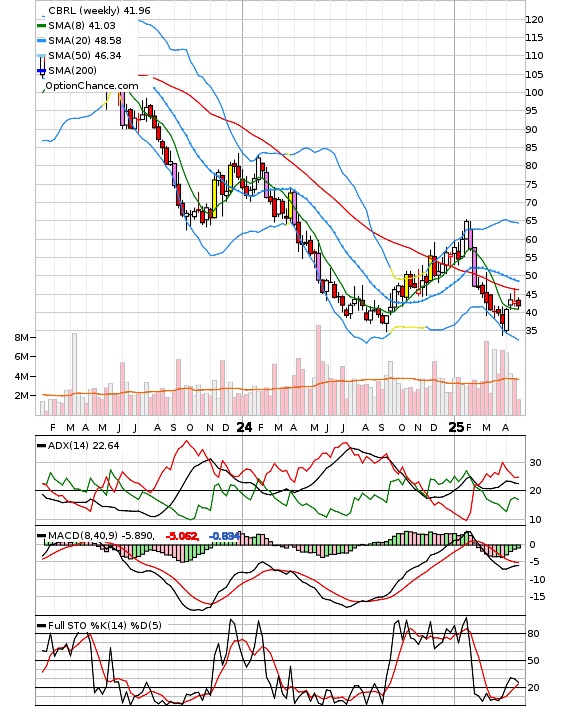
Task: Click the 100 price axis label
Action: pyautogui.click(x=534, y=92)
